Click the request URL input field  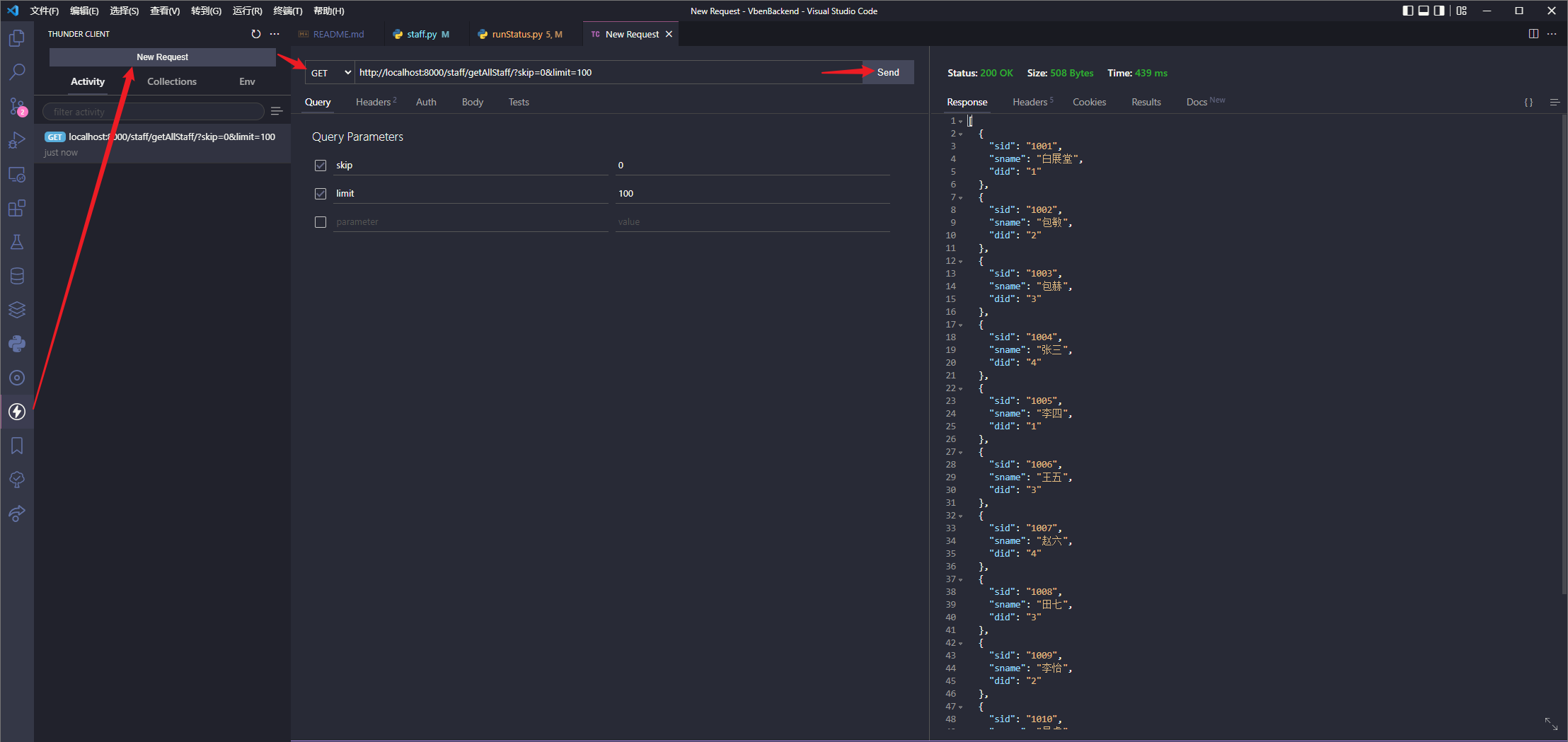[609, 72]
